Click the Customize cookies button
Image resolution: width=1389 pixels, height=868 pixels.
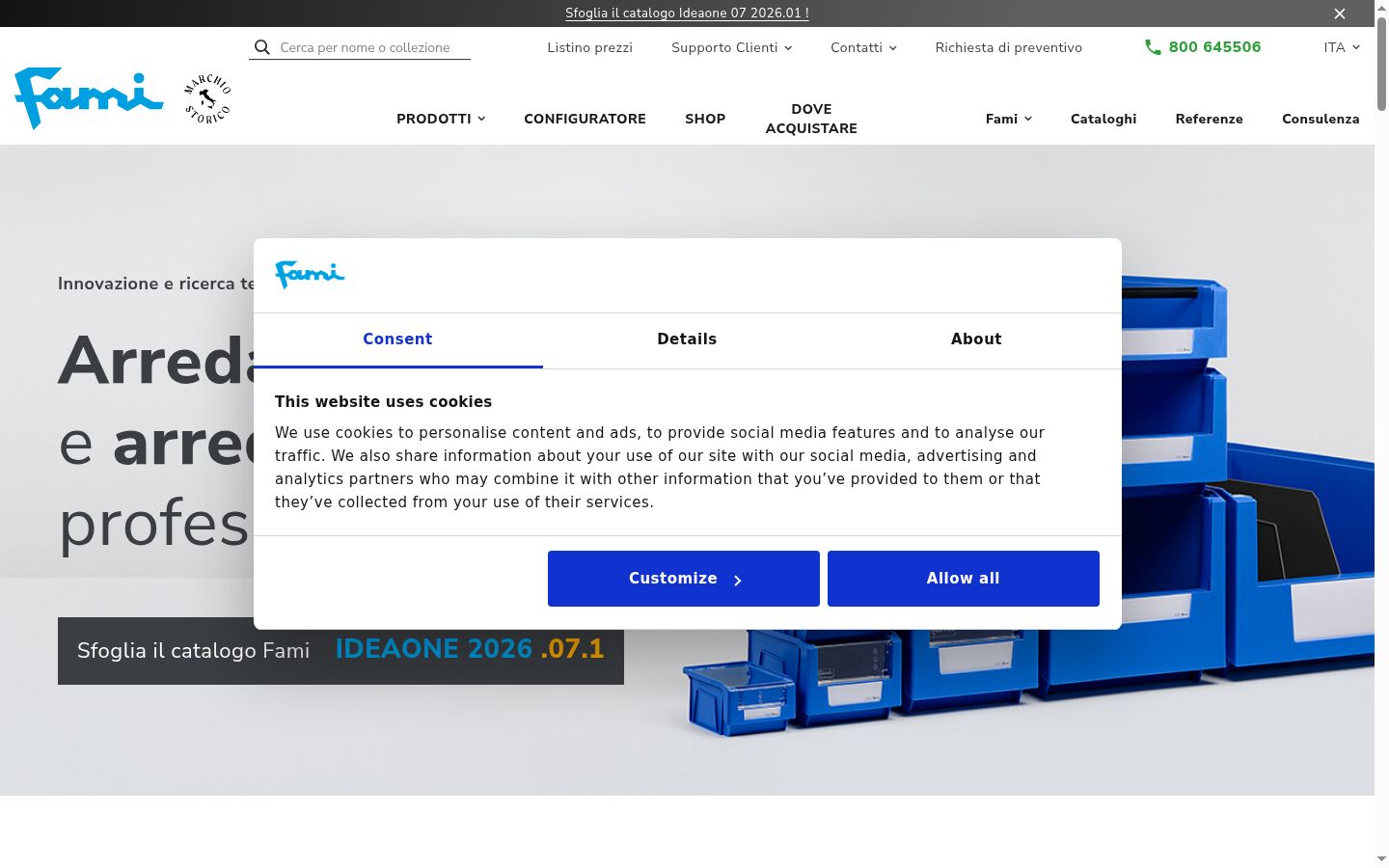(684, 579)
